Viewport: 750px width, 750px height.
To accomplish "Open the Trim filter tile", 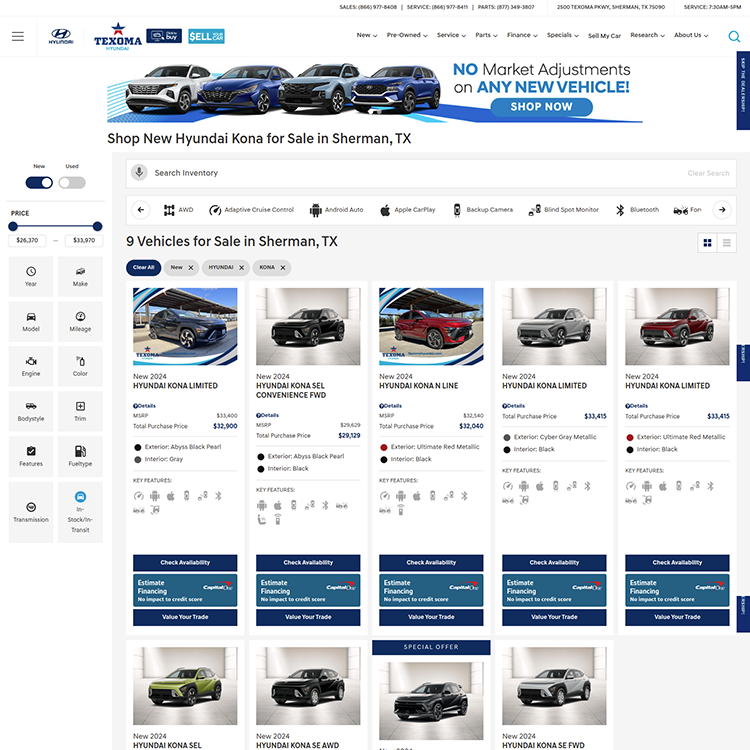I will pos(80,411).
